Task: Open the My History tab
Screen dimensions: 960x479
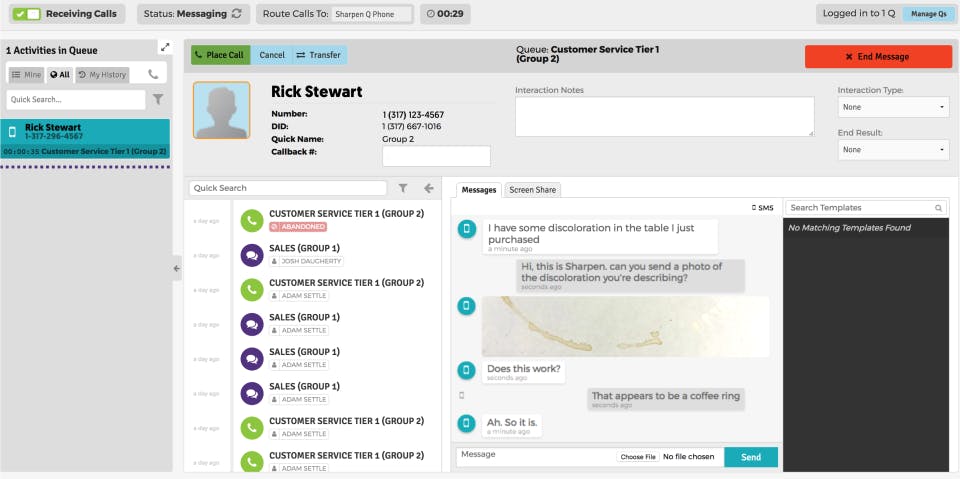Action: (102, 75)
